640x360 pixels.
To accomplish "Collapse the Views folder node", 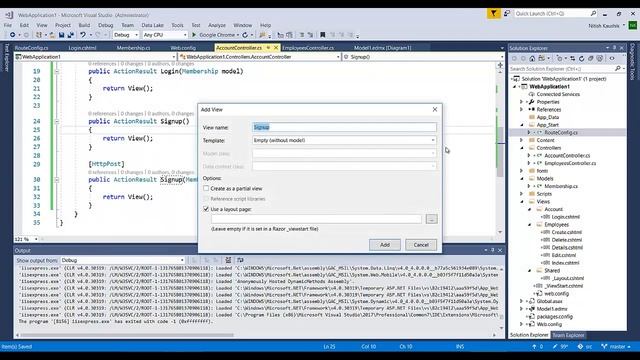I will (521, 202).
